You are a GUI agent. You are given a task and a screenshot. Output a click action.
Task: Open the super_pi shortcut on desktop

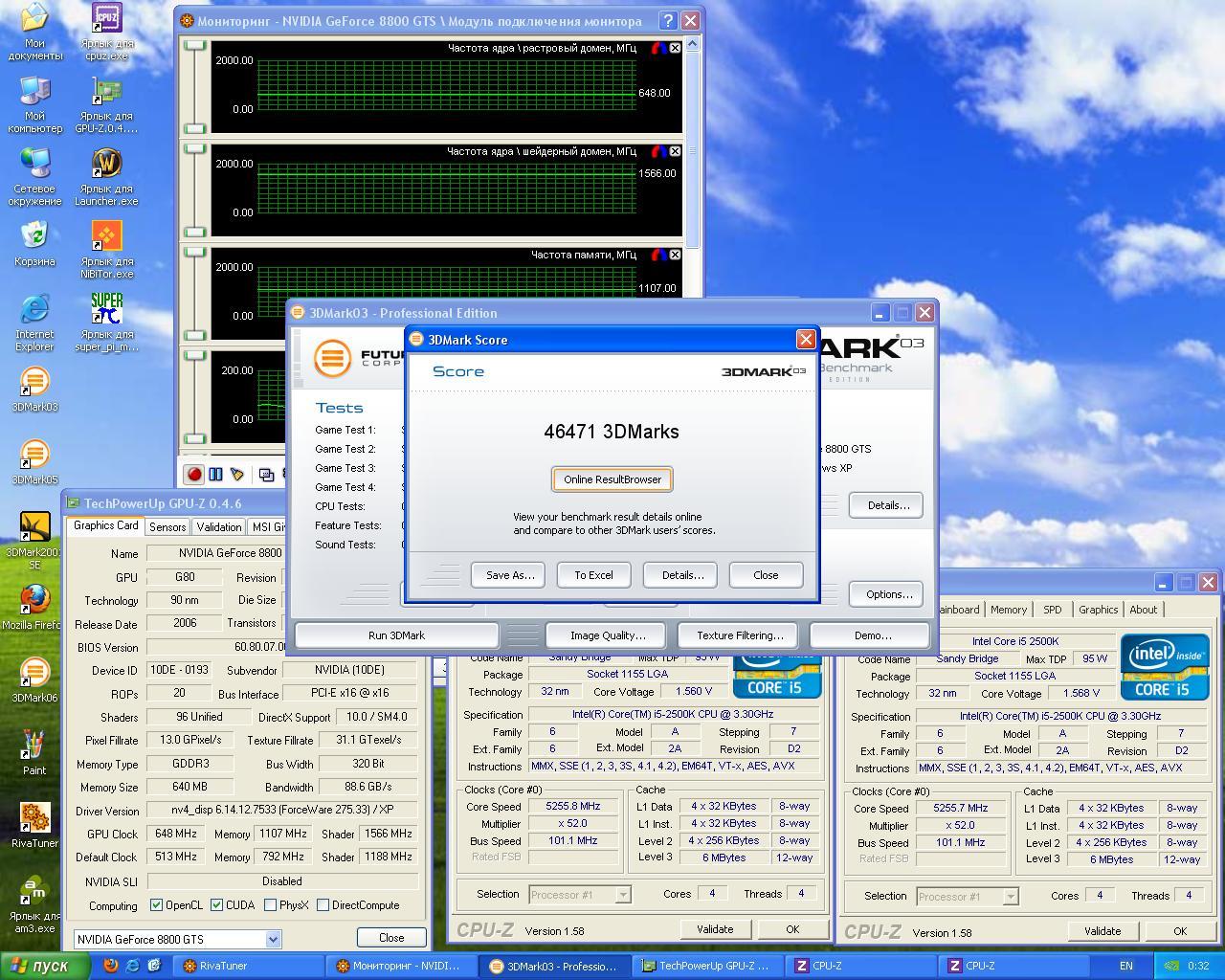(x=107, y=323)
